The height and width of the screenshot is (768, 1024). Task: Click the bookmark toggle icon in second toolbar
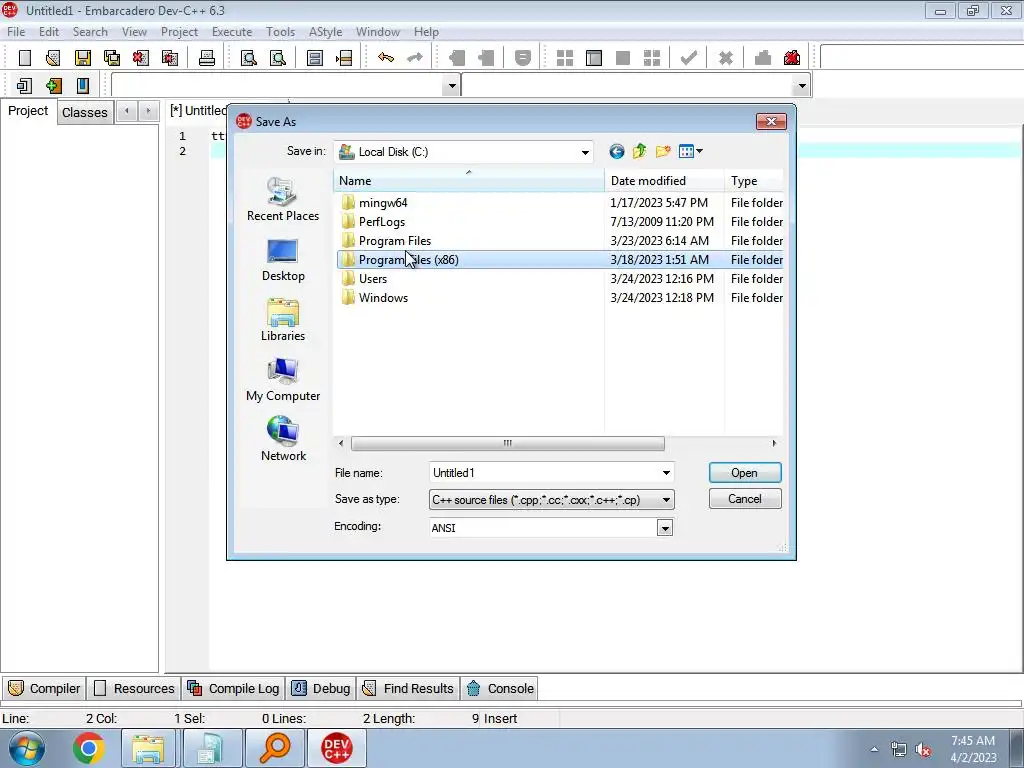(x=83, y=86)
